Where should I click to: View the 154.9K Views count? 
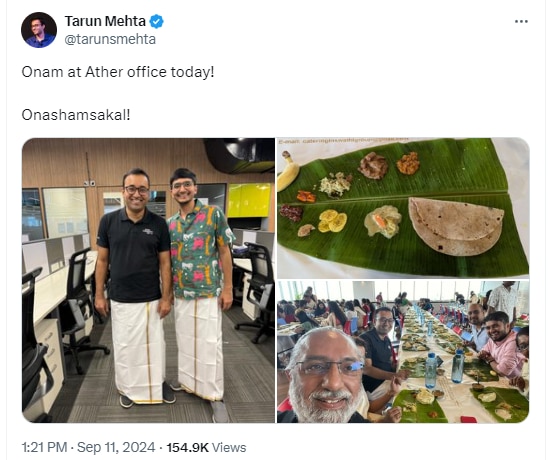point(206,447)
